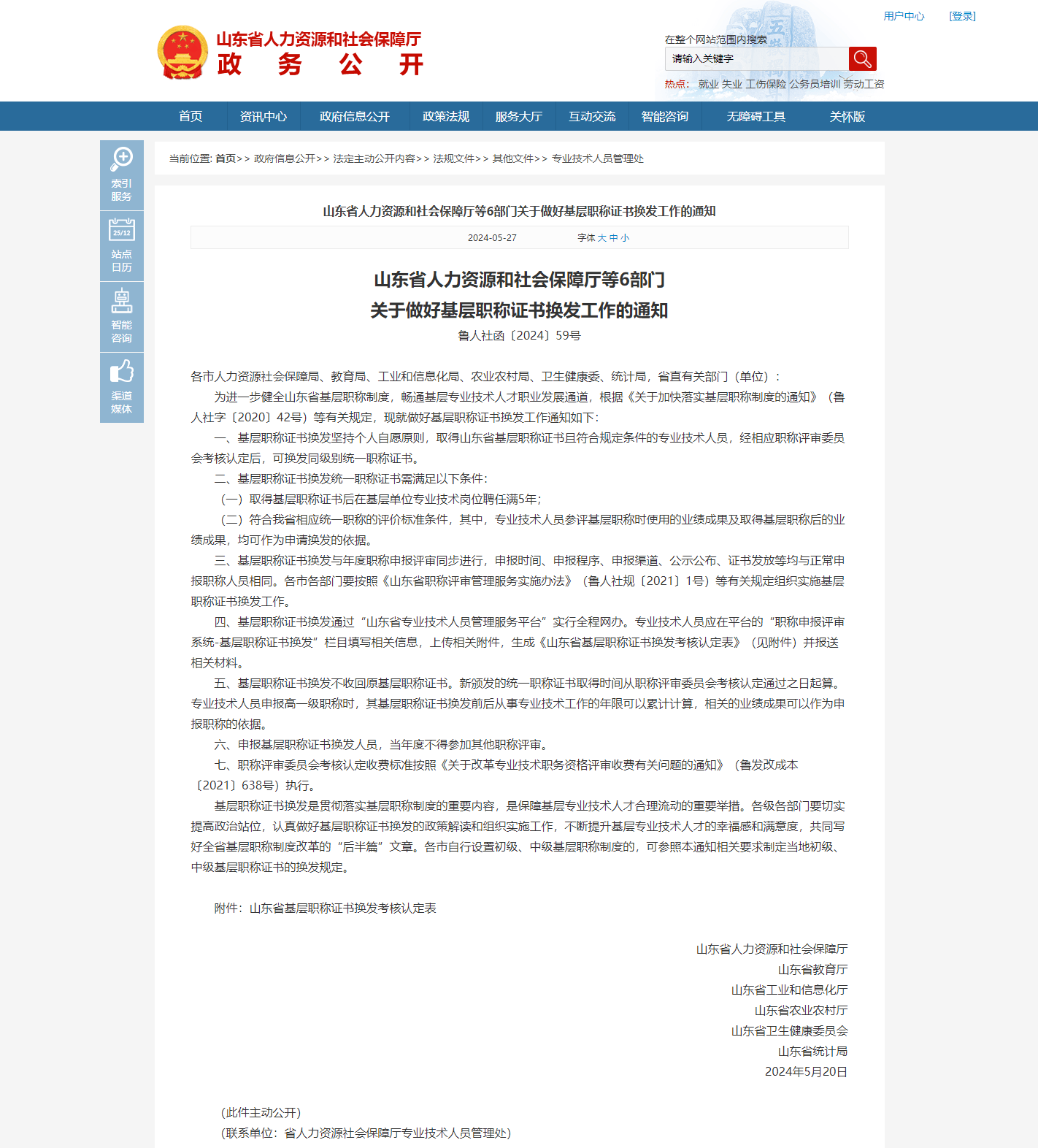Go to 首页 in navigation bar
1038x1148 pixels.
(x=191, y=117)
